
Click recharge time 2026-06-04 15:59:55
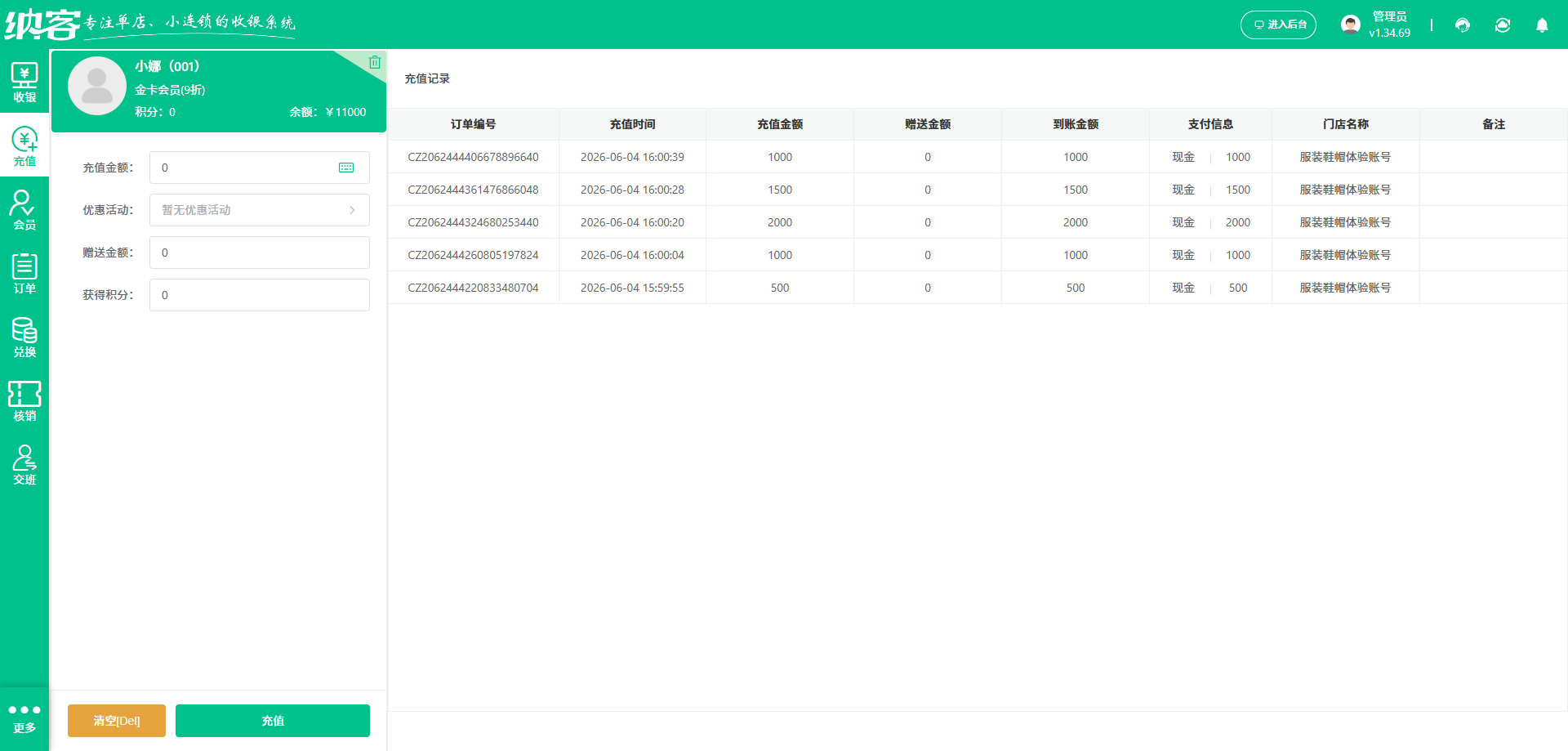click(633, 288)
